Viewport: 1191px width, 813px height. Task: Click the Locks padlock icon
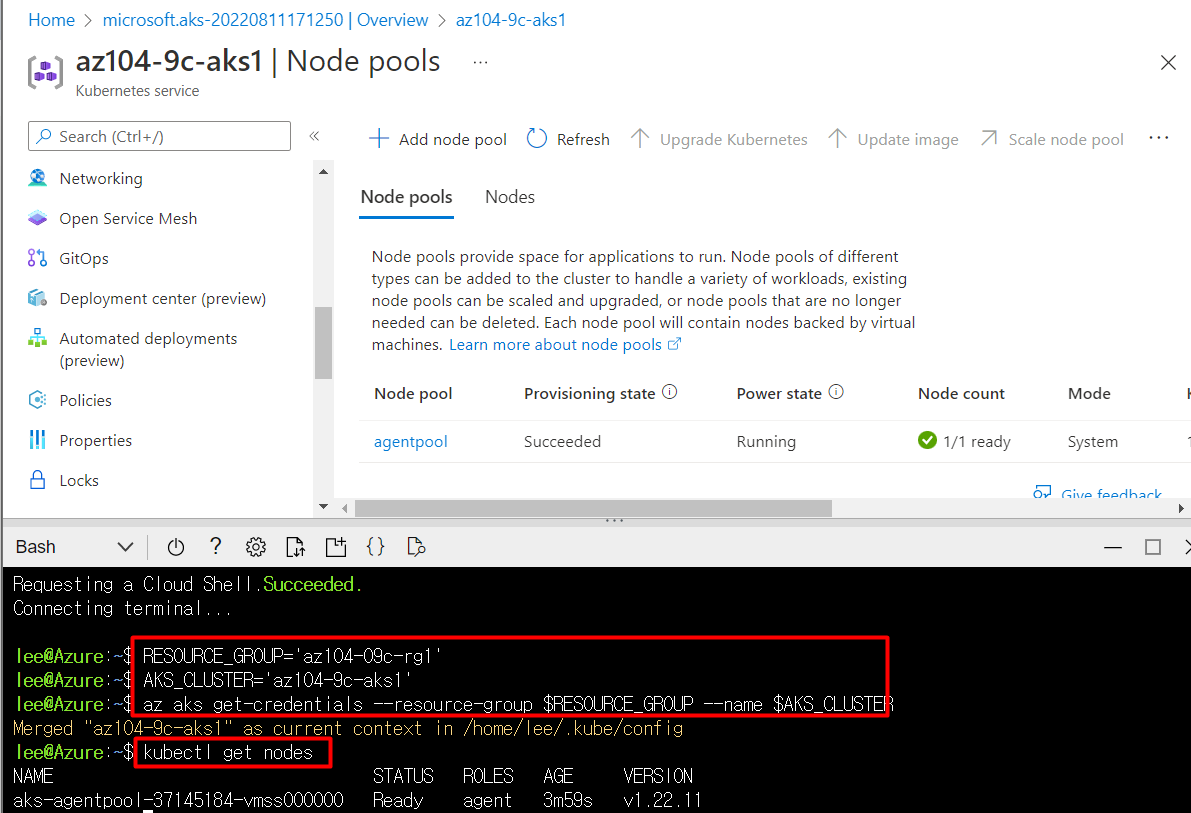point(37,480)
